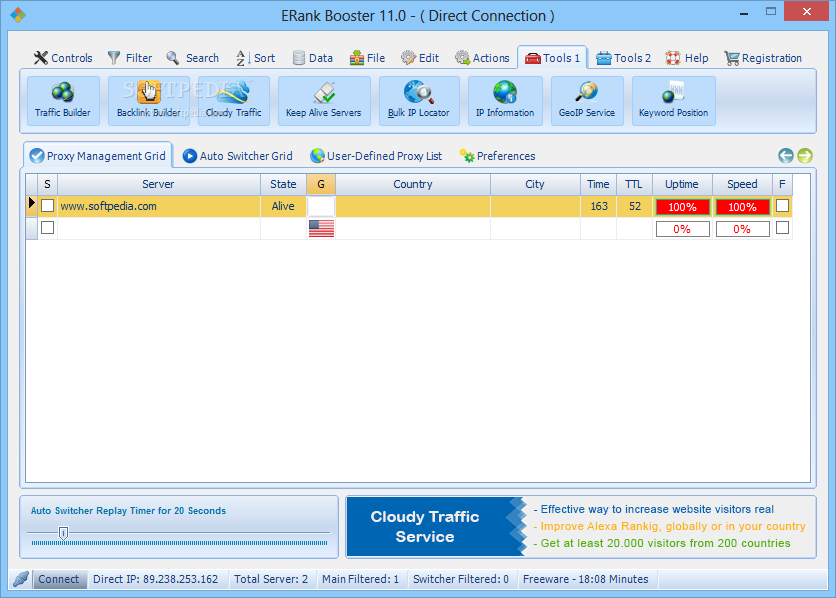
Task: Sort by the Uptime column header
Action: (x=682, y=184)
